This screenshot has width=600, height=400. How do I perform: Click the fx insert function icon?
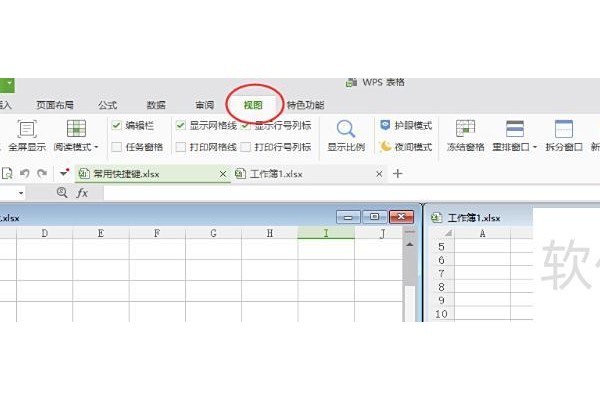click(x=82, y=193)
